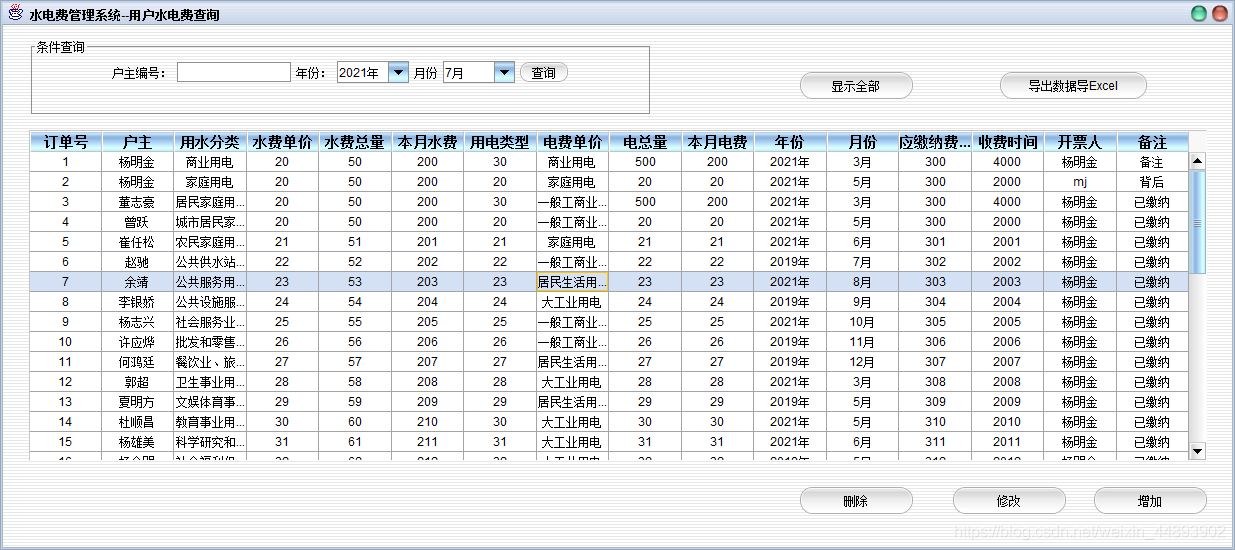Image resolution: width=1235 pixels, height=550 pixels.
Task: Click the 户主 column header
Action: pyautogui.click(x=138, y=142)
